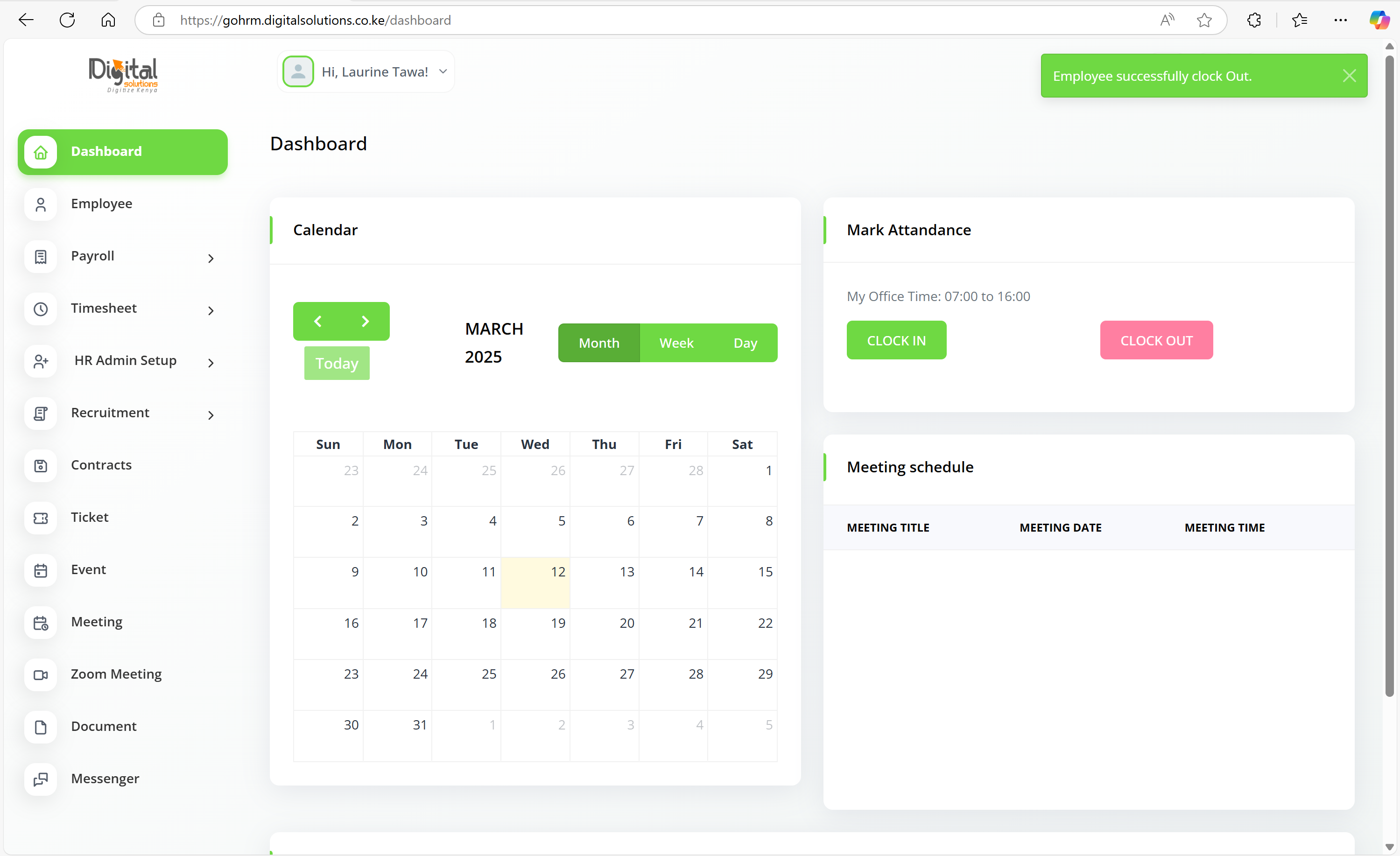
Task: Click the MEETING TIME column header
Action: click(1224, 528)
